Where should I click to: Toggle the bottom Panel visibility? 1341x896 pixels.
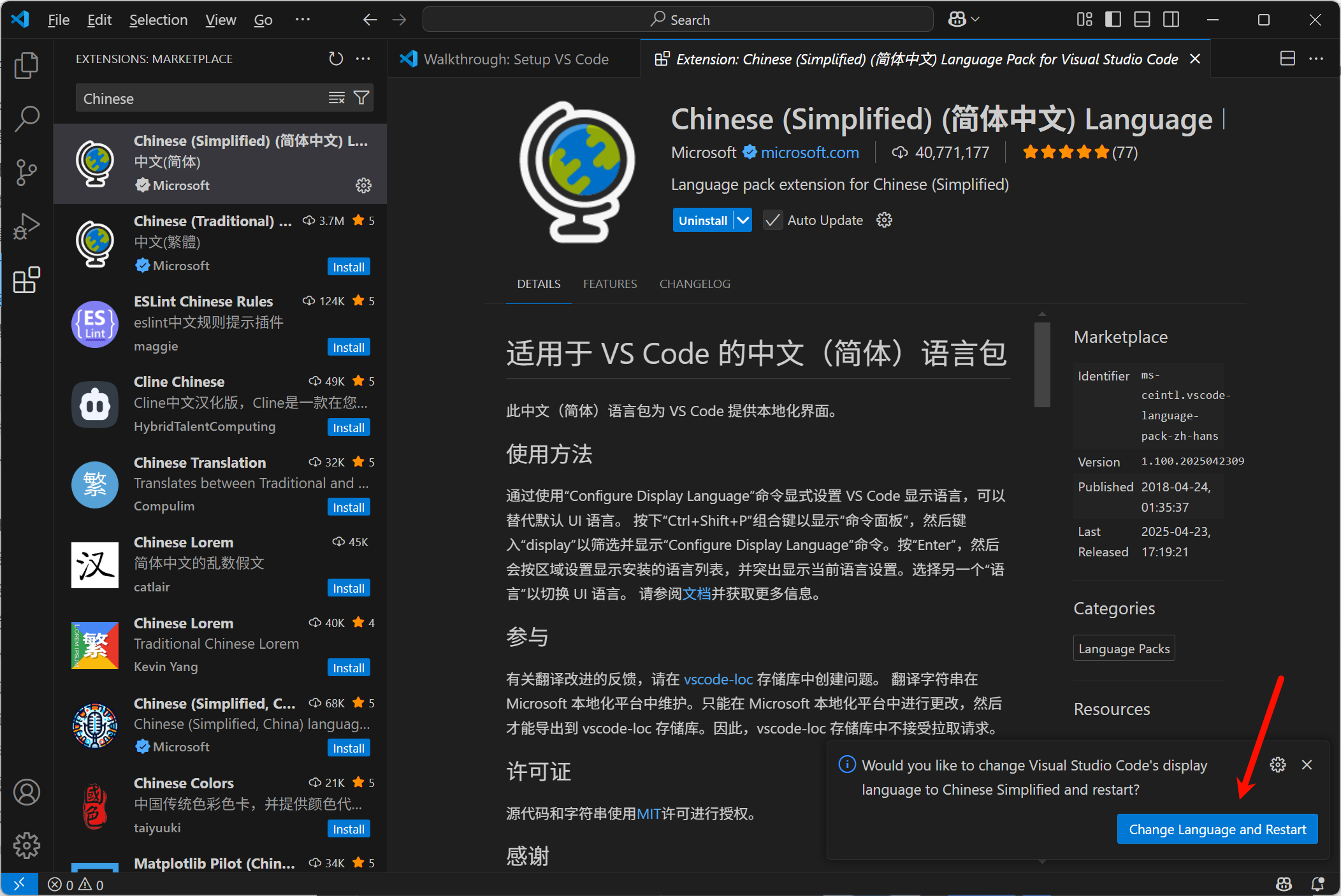1142,20
